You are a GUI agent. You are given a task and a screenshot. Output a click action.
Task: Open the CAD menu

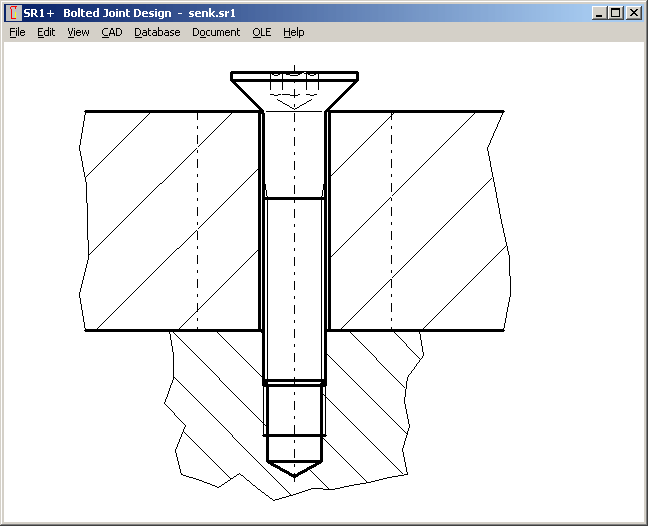112,32
